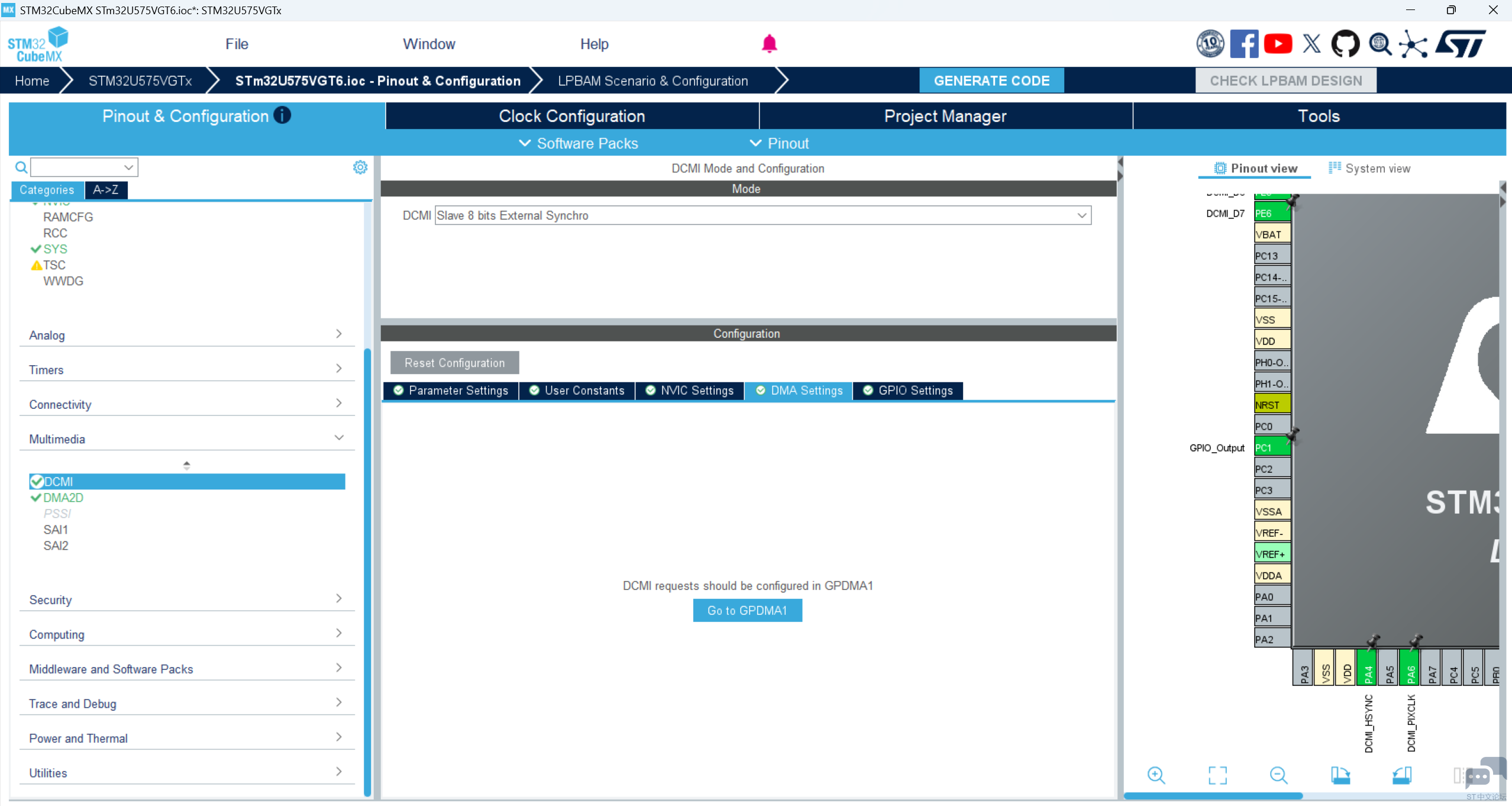The width and height of the screenshot is (1512, 806).
Task: Click the STM32CubeMX logo
Action: click(x=38, y=44)
